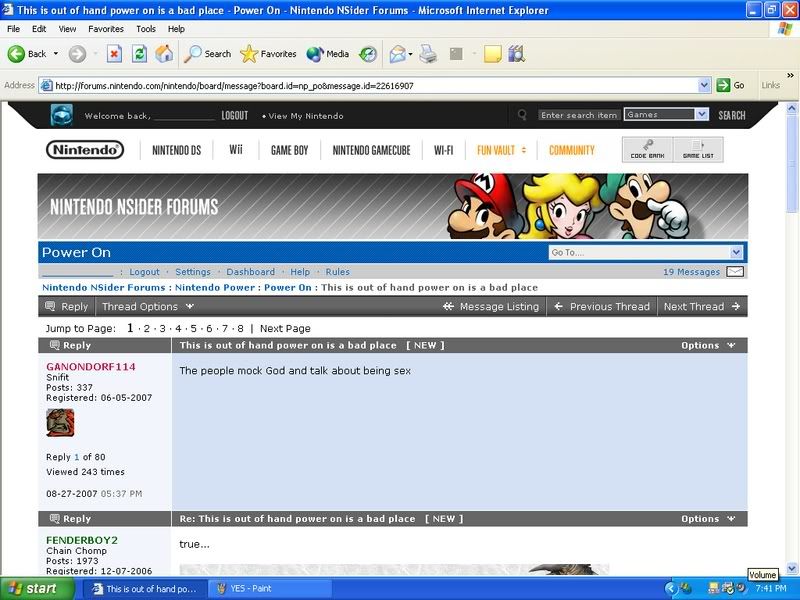Image resolution: width=800 pixels, height=600 pixels.
Task: Click the Print toolbar icon
Action: [x=428, y=54]
